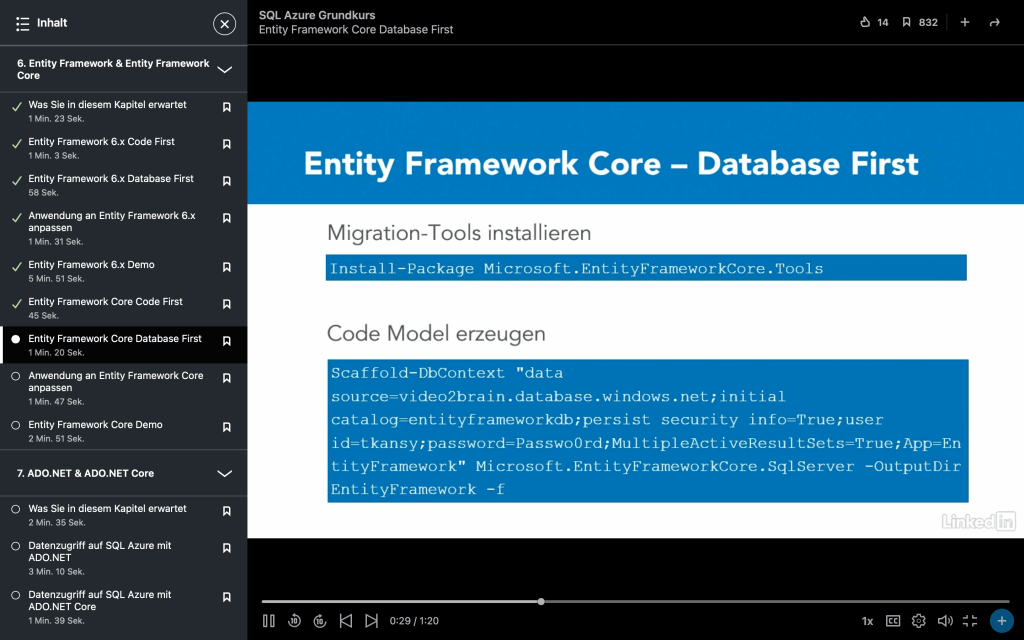Like the course with thumbs-up icon
Screen dimensions: 1024x640
click(x=866, y=22)
